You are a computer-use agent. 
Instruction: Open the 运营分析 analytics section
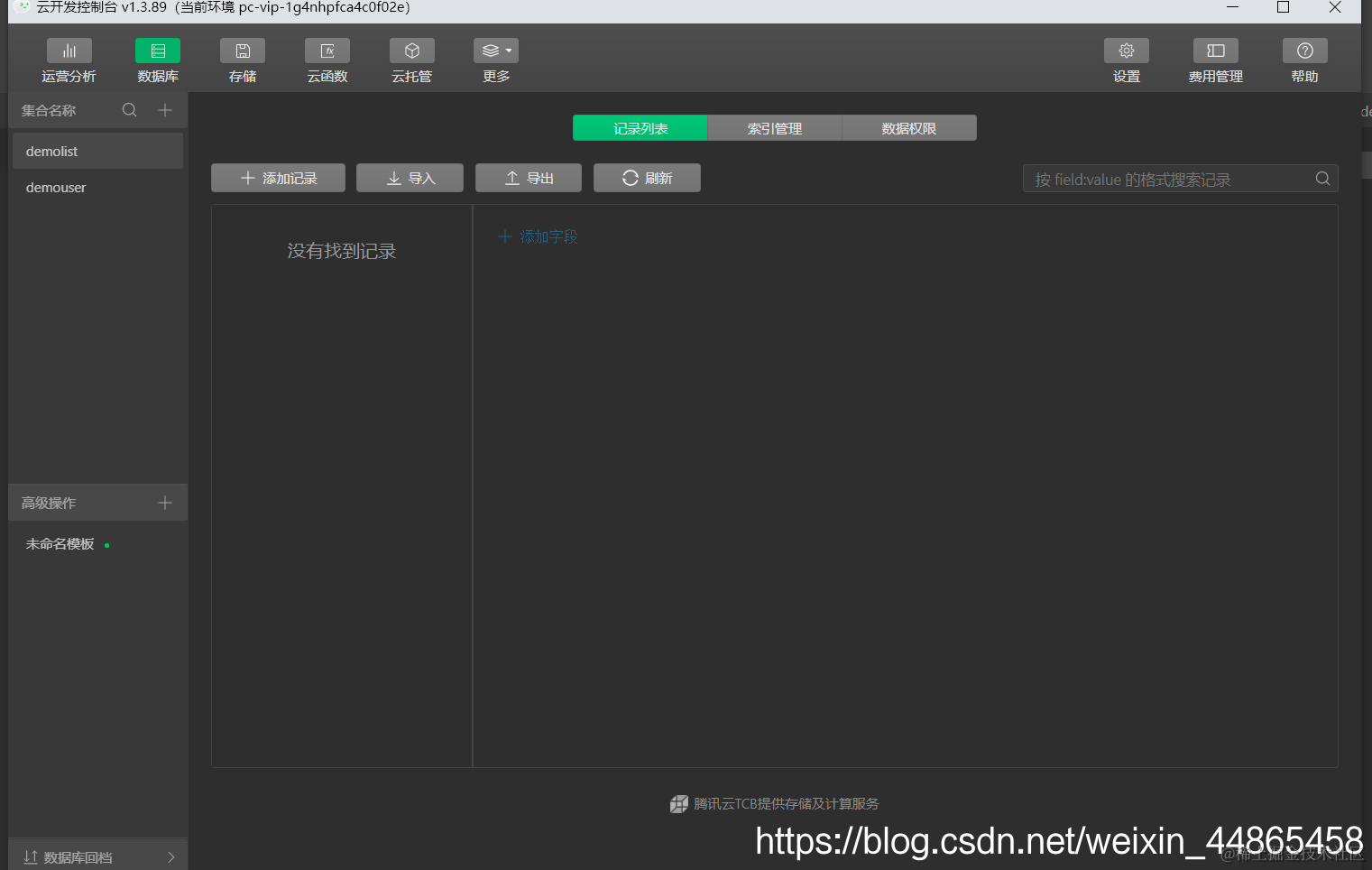[69, 61]
